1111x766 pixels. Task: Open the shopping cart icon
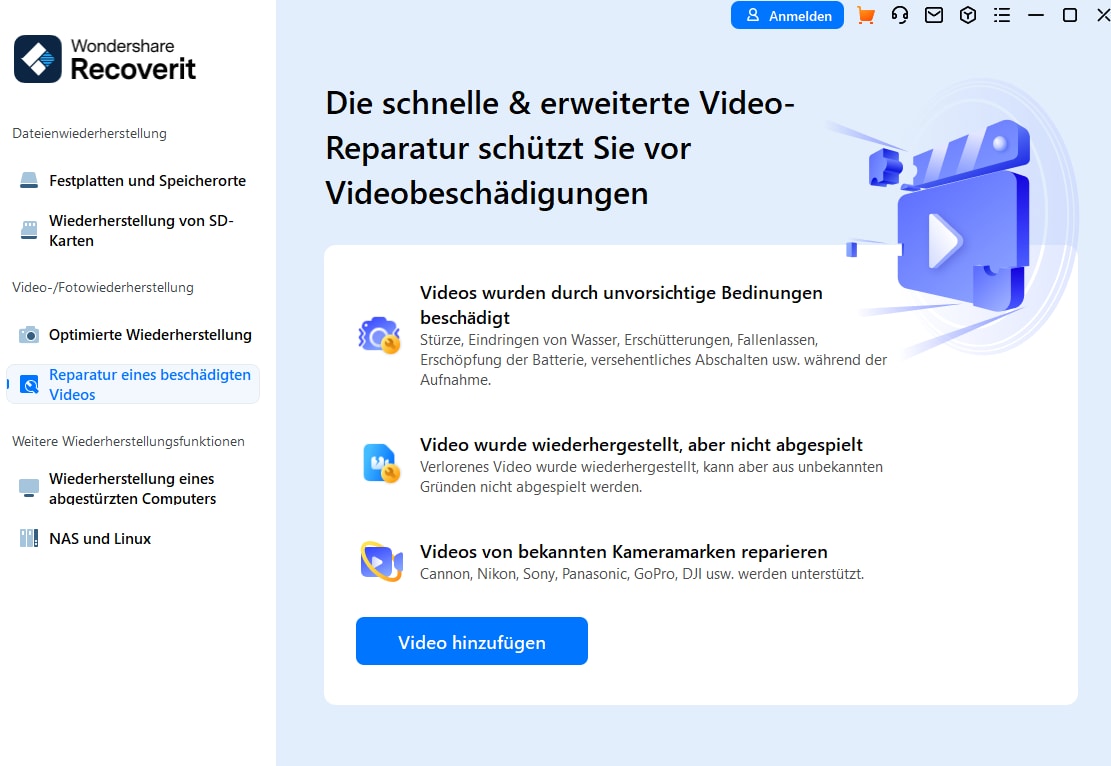[865, 15]
